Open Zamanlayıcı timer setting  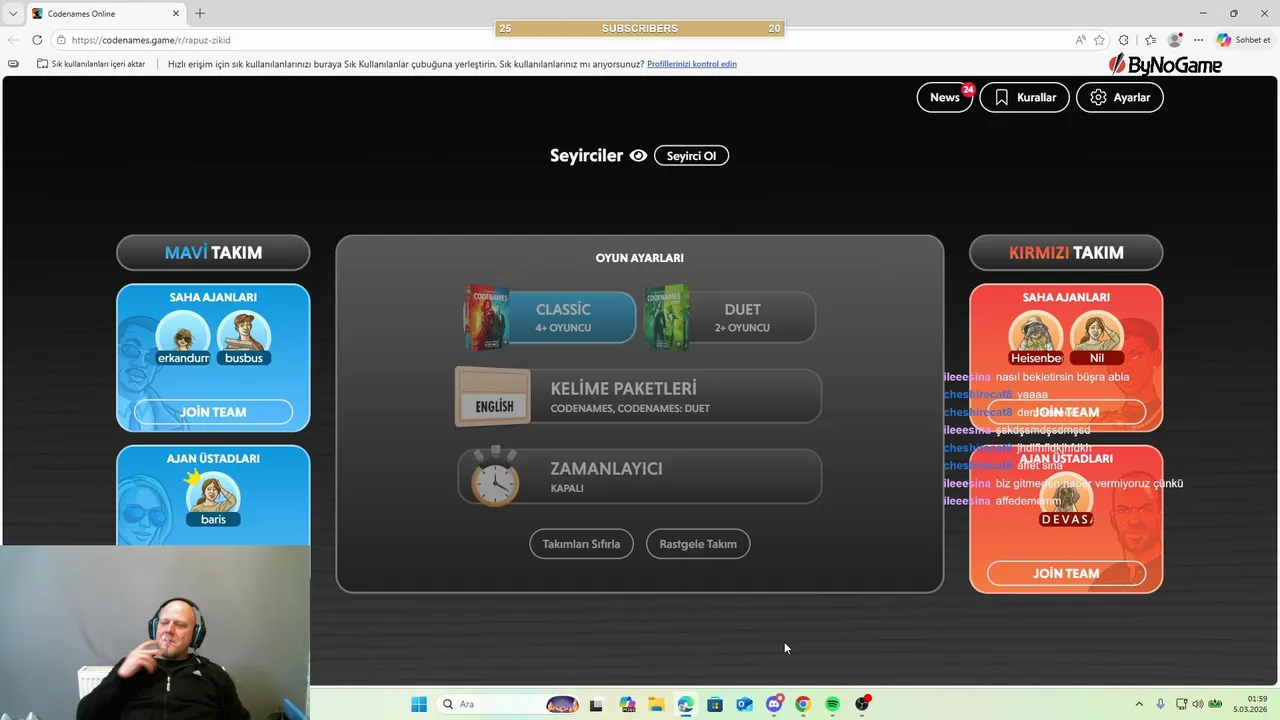[x=639, y=476]
